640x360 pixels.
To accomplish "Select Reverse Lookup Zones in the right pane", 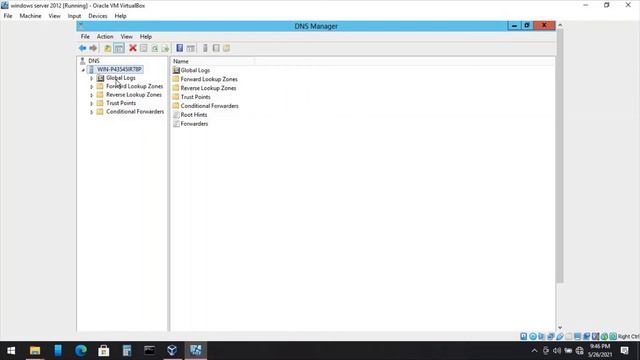I will (208, 88).
